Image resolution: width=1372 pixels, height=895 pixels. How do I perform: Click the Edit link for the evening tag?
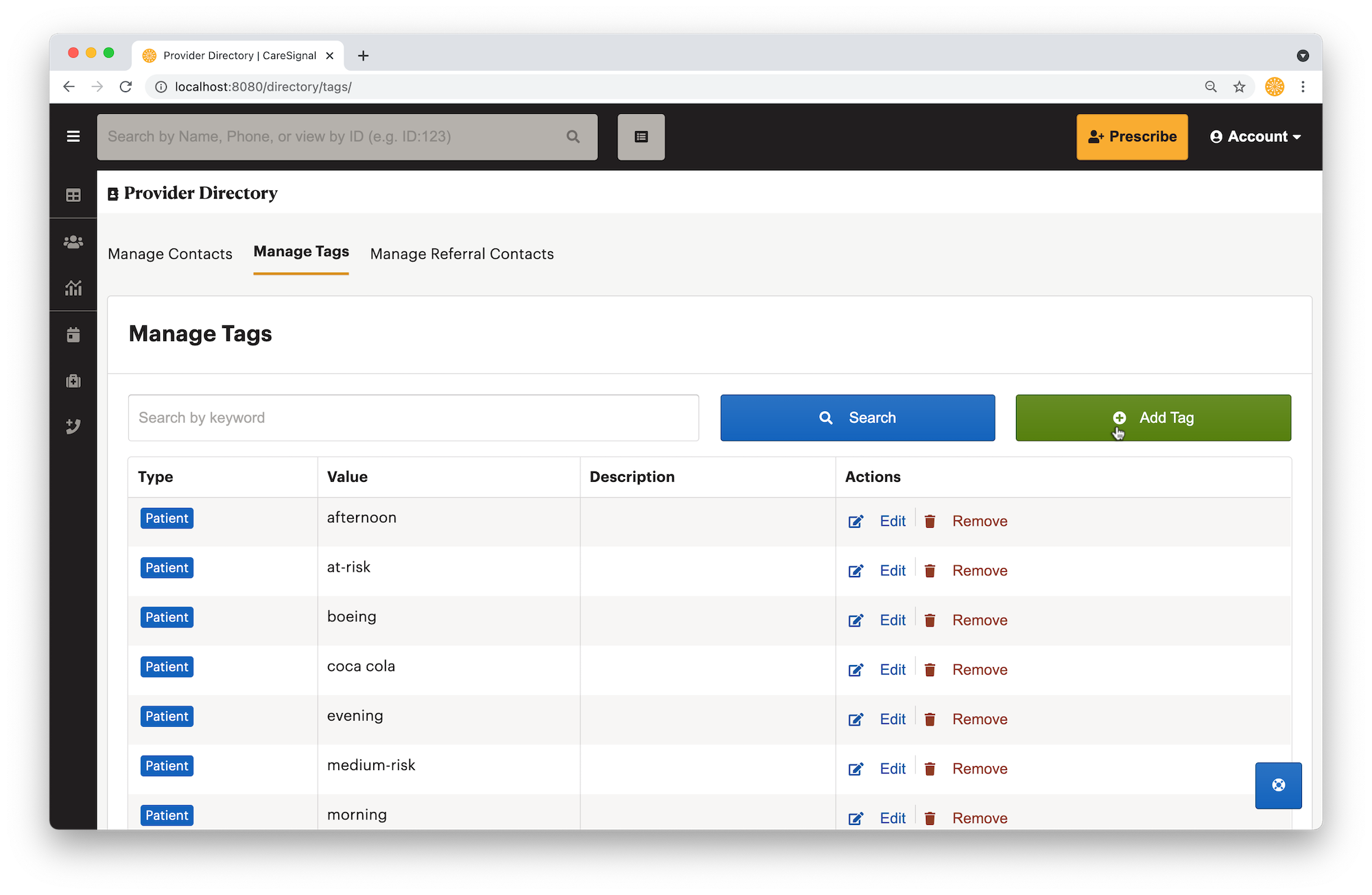pos(892,719)
